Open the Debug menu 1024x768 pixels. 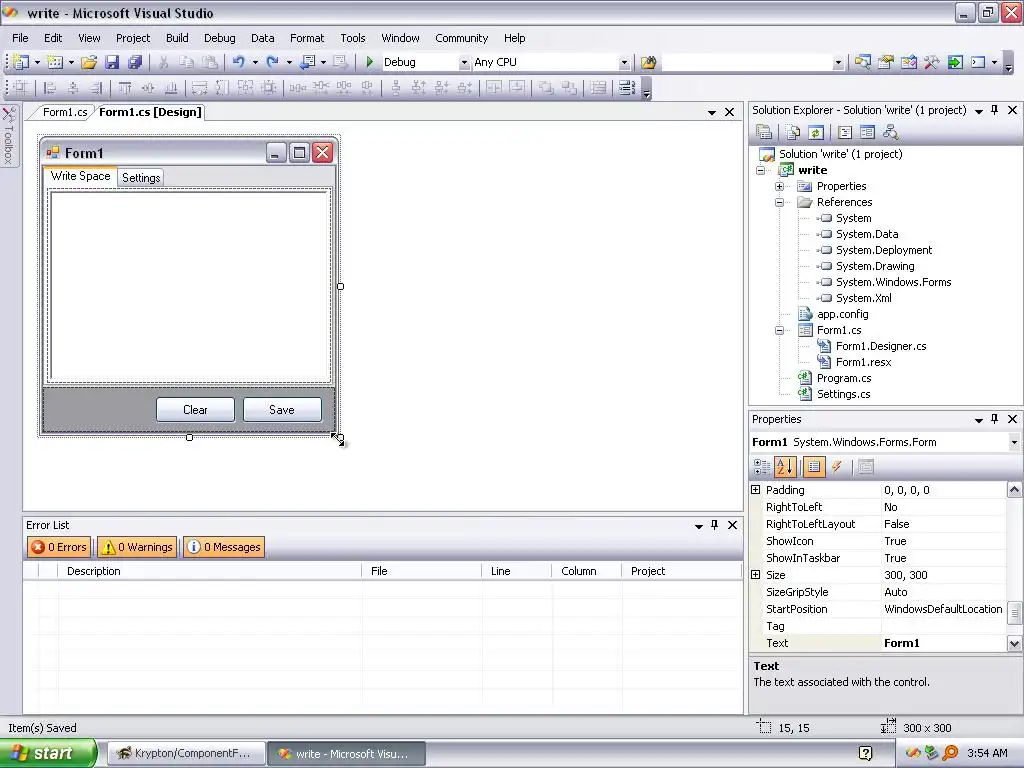pos(219,38)
